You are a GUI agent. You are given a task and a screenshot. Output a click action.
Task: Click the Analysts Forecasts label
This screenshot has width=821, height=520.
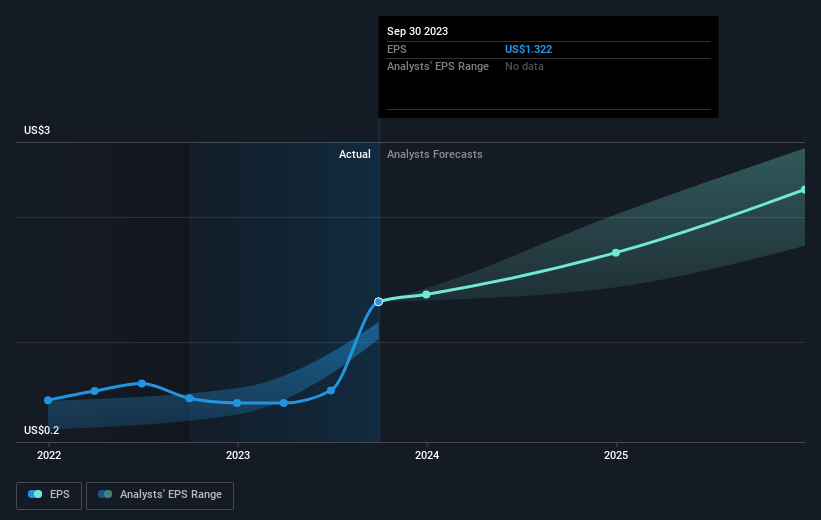(435, 154)
